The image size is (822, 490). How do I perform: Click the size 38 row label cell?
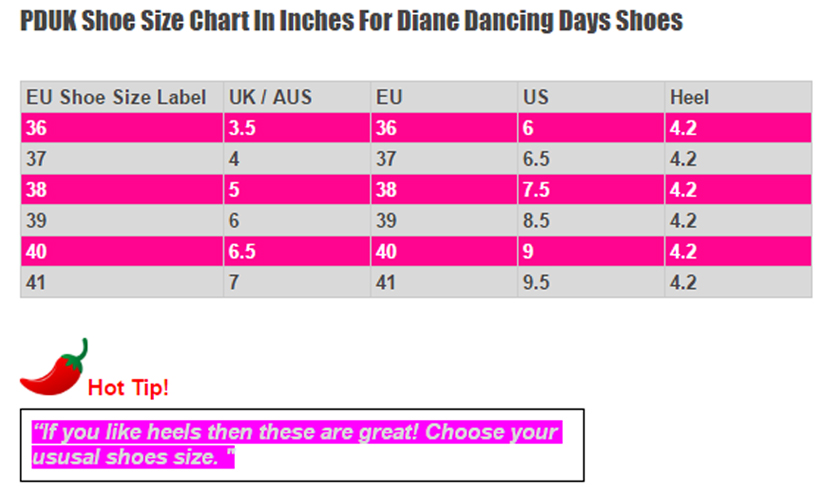tap(122, 190)
